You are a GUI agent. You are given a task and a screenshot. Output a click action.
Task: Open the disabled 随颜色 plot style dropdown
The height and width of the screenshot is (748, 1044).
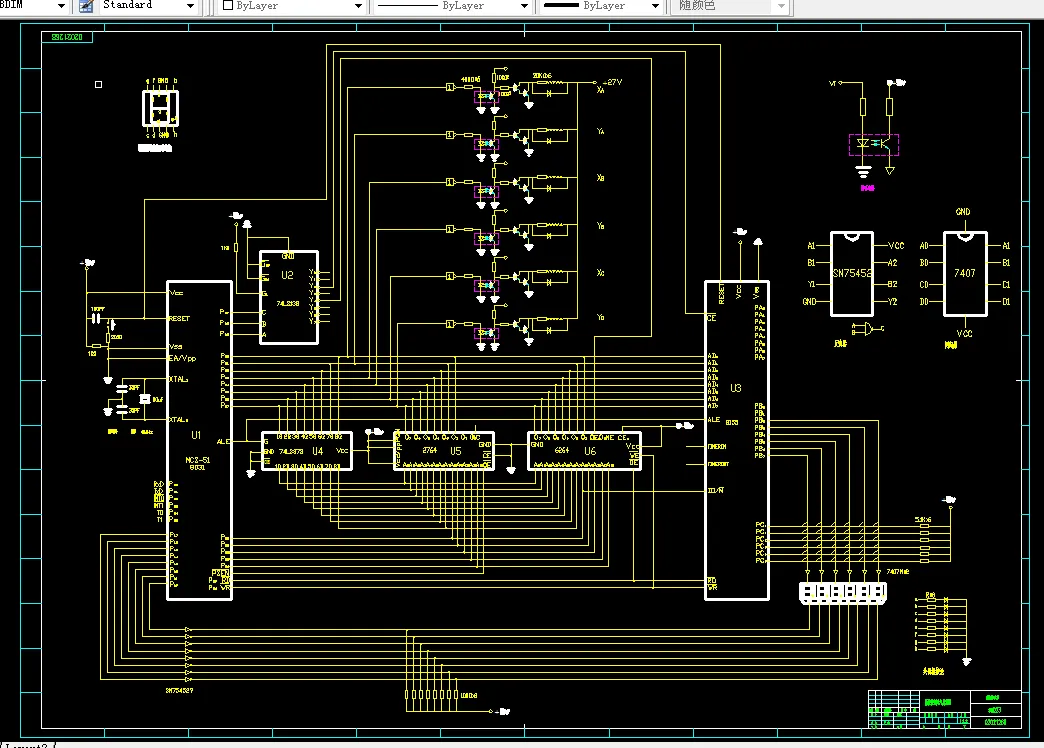point(782,6)
